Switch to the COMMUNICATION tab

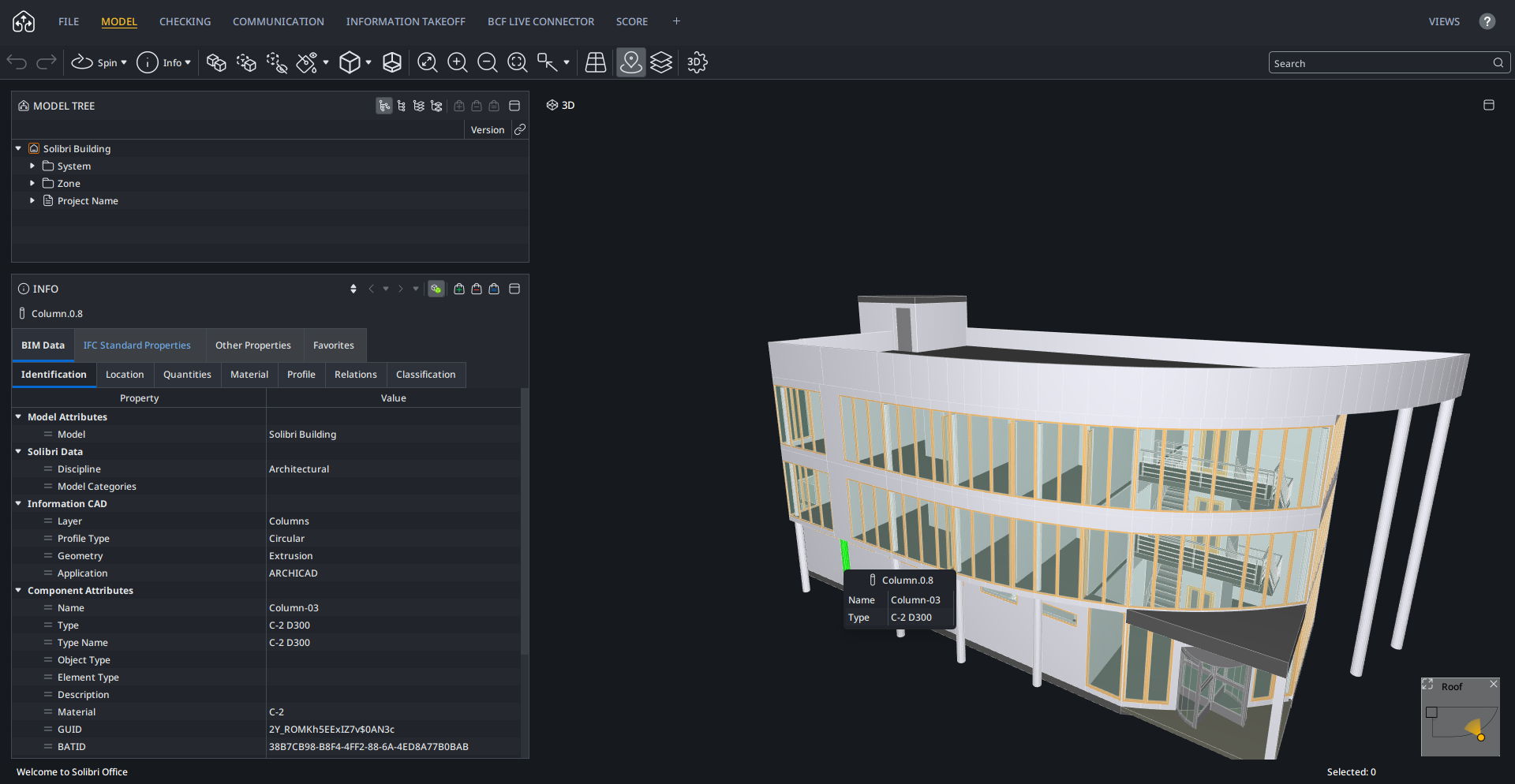278,21
